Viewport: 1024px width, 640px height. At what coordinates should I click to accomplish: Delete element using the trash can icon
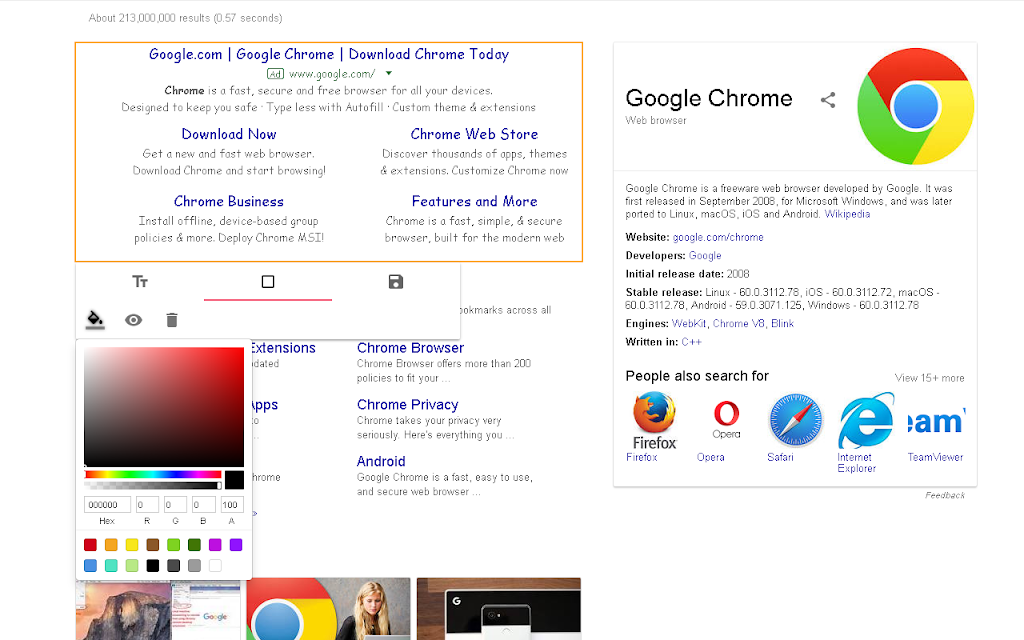(x=172, y=320)
